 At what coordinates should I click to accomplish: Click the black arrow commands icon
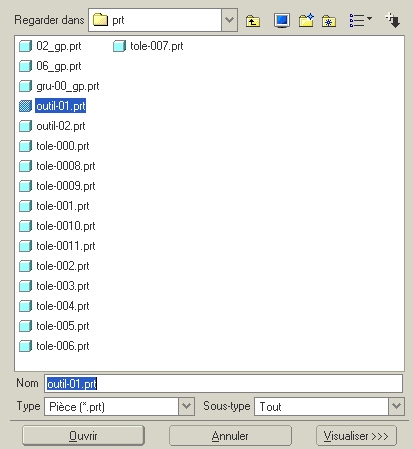coord(393,21)
